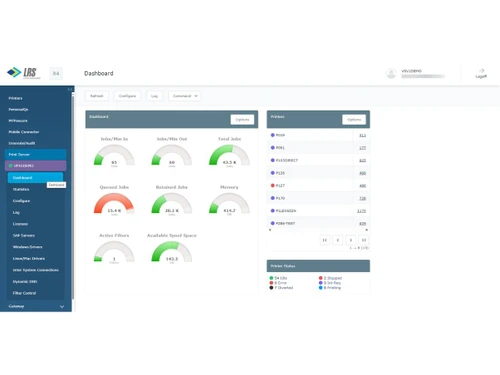Click the red Stopped status legend dot

pos(321,278)
